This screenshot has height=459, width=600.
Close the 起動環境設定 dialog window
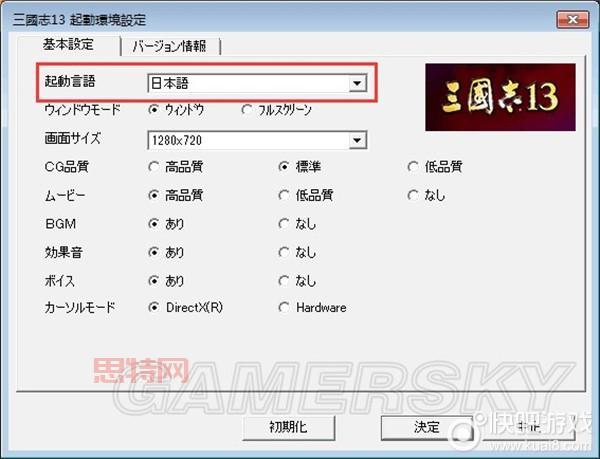[x=572, y=20]
